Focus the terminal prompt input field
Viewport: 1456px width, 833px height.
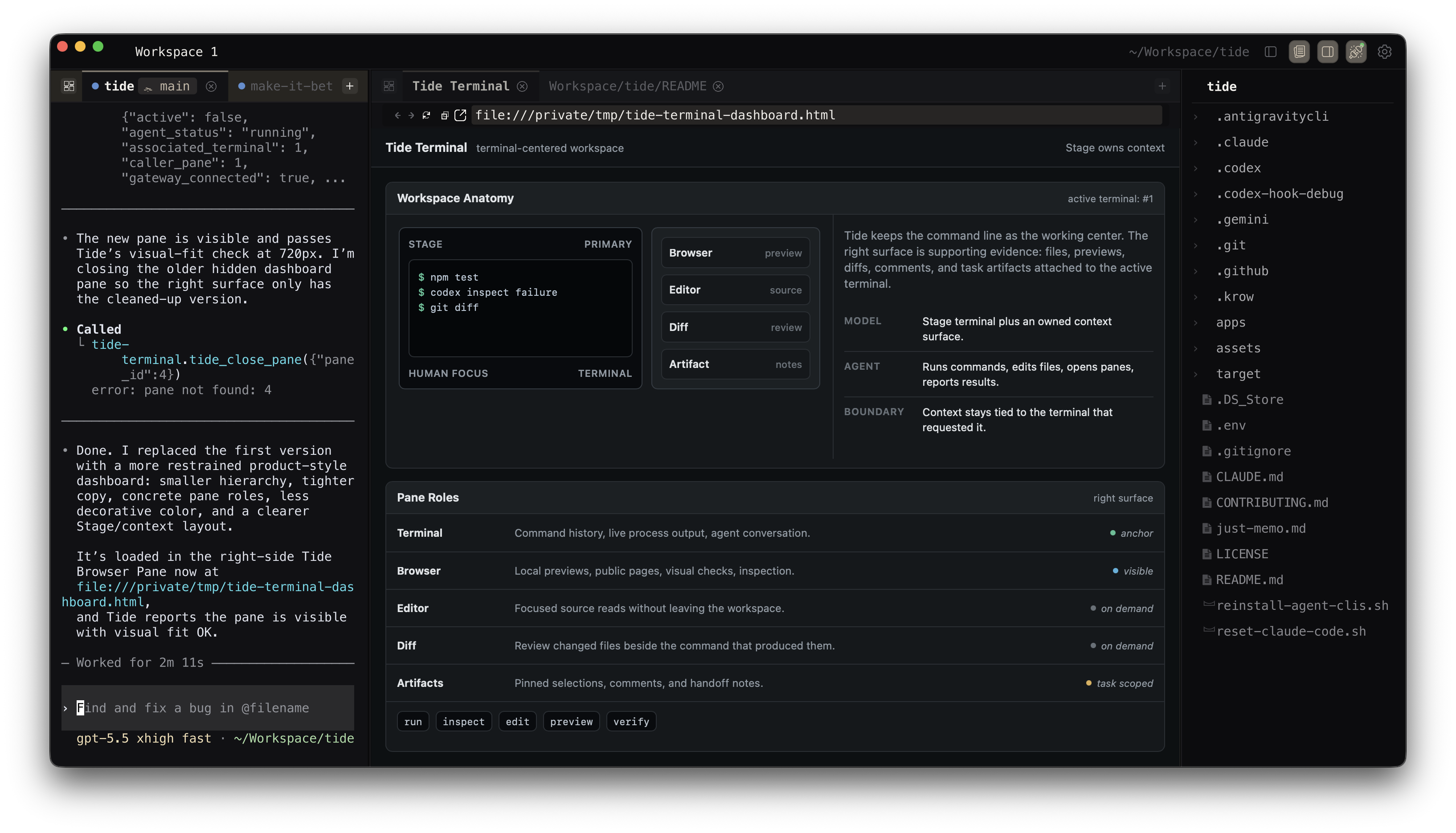coord(208,708)
